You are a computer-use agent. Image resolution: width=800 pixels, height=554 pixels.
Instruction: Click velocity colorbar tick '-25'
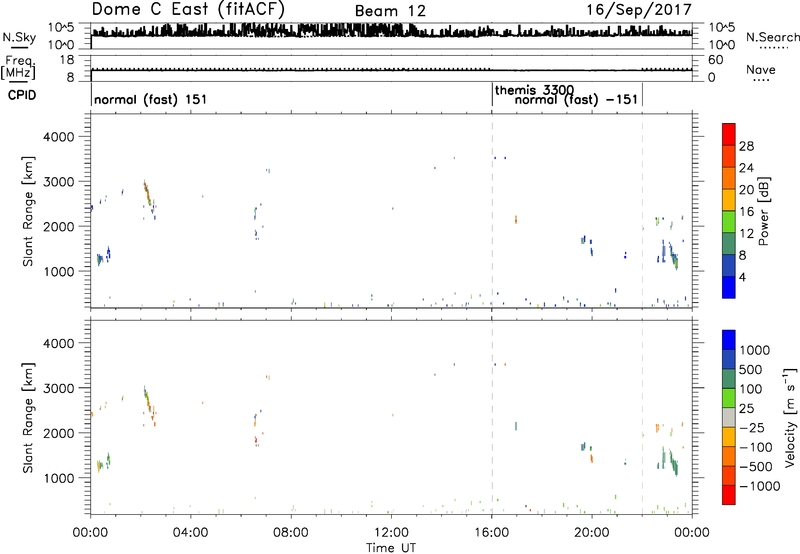click(752, 428)
